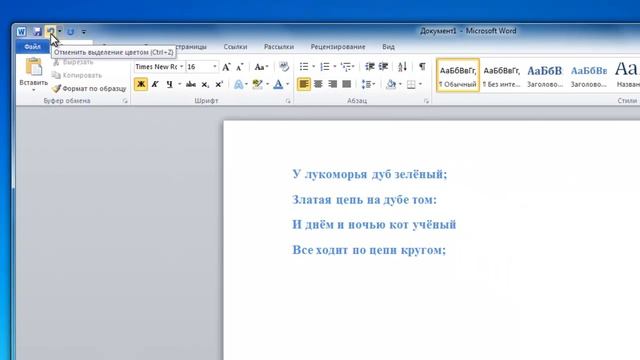Image resolution: width=640 pixels, height=360 pixels.
Task: Switch to the Рассылки tab
Action: pos(279,47)
